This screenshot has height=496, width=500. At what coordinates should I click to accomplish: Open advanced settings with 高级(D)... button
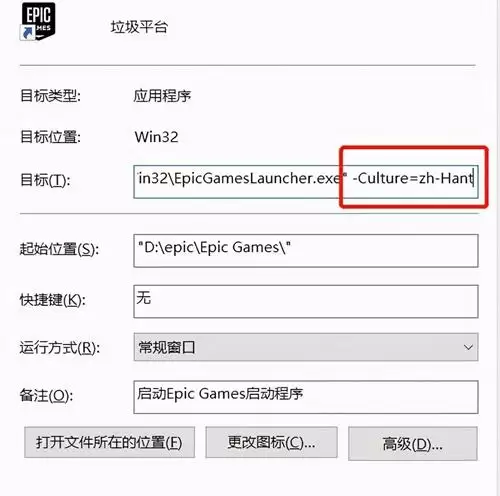(x=413, y=444)
